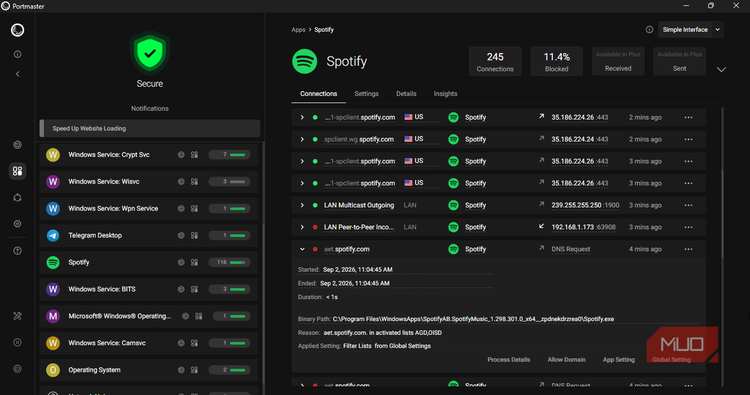Open more options for spclient.wg.spotify.com row

pyautogui.click(x=688, y=139)
